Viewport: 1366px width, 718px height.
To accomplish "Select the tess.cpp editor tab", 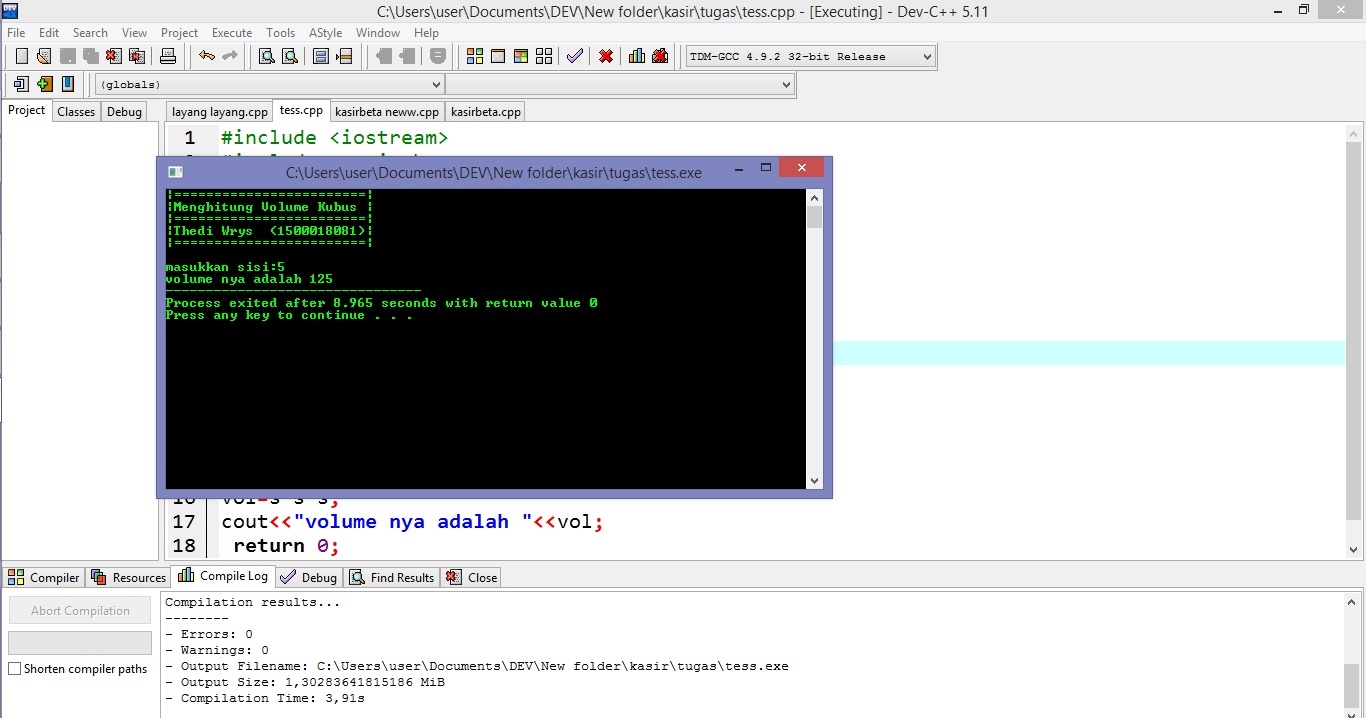I will pyautogui.click(x=301, y=110).
